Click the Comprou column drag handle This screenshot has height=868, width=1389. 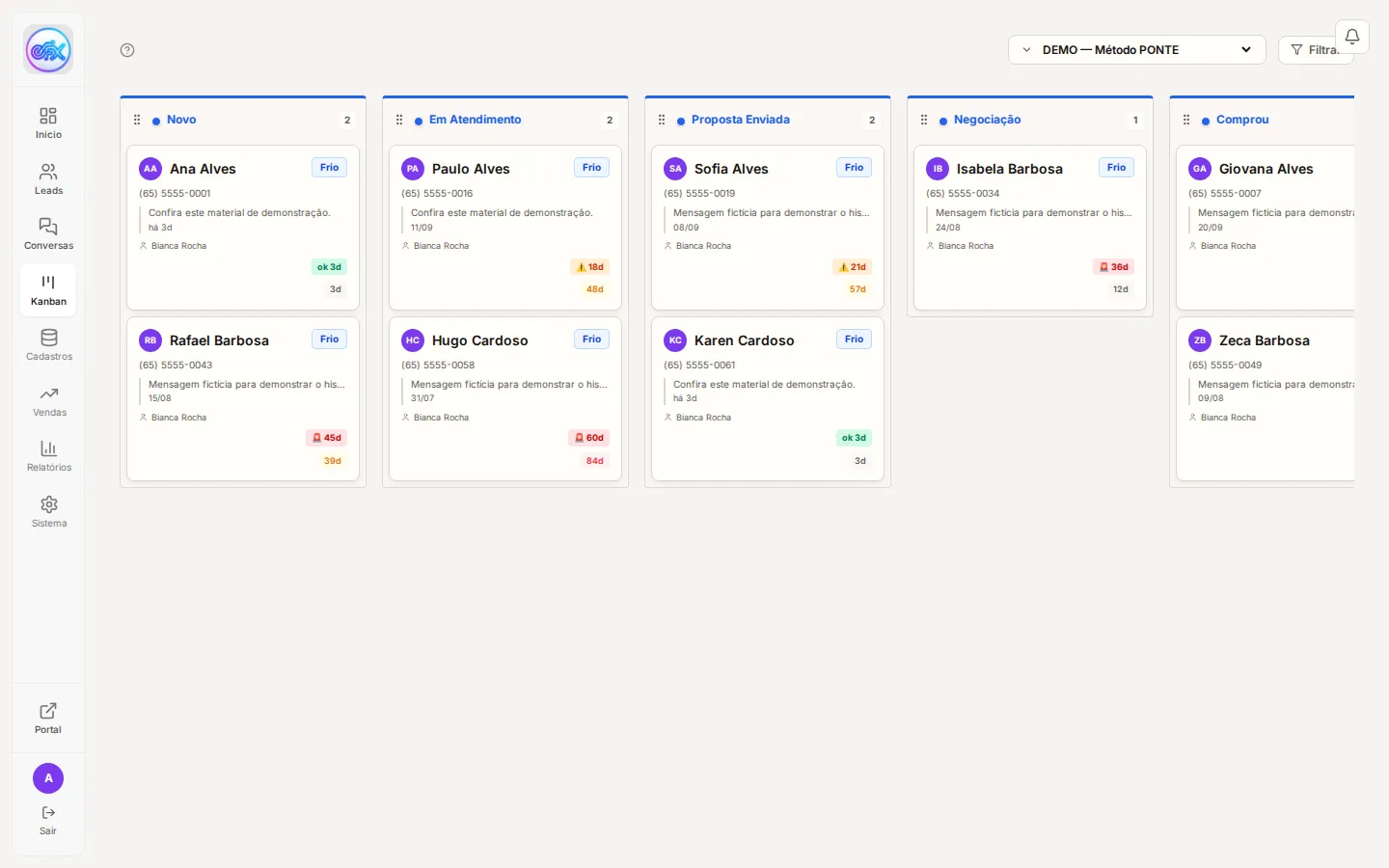pyautogui.click(x=1186, y=120)
